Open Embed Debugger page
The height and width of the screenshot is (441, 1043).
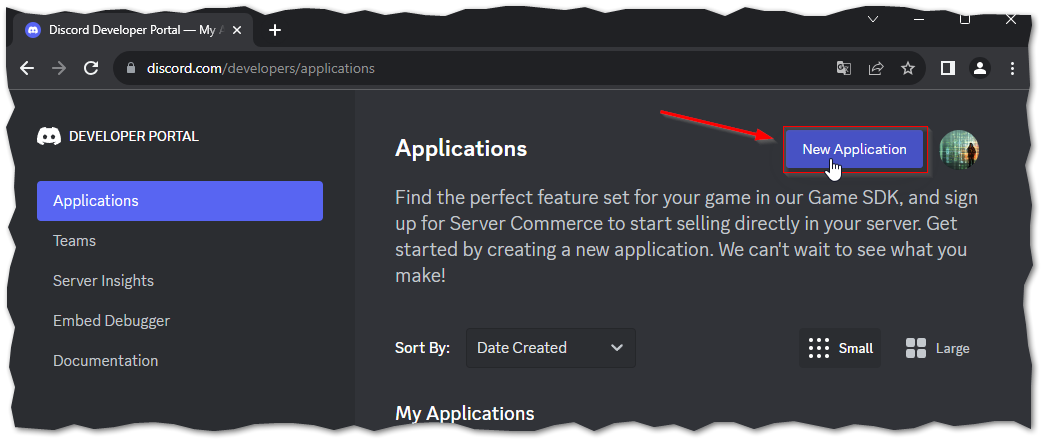[111, 321]
